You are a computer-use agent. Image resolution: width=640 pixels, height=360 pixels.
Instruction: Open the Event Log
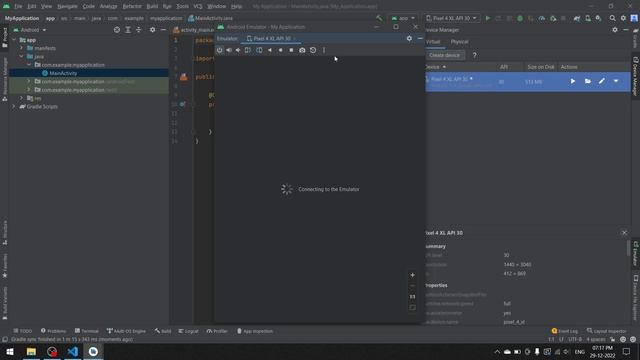(x=564, y=331)
